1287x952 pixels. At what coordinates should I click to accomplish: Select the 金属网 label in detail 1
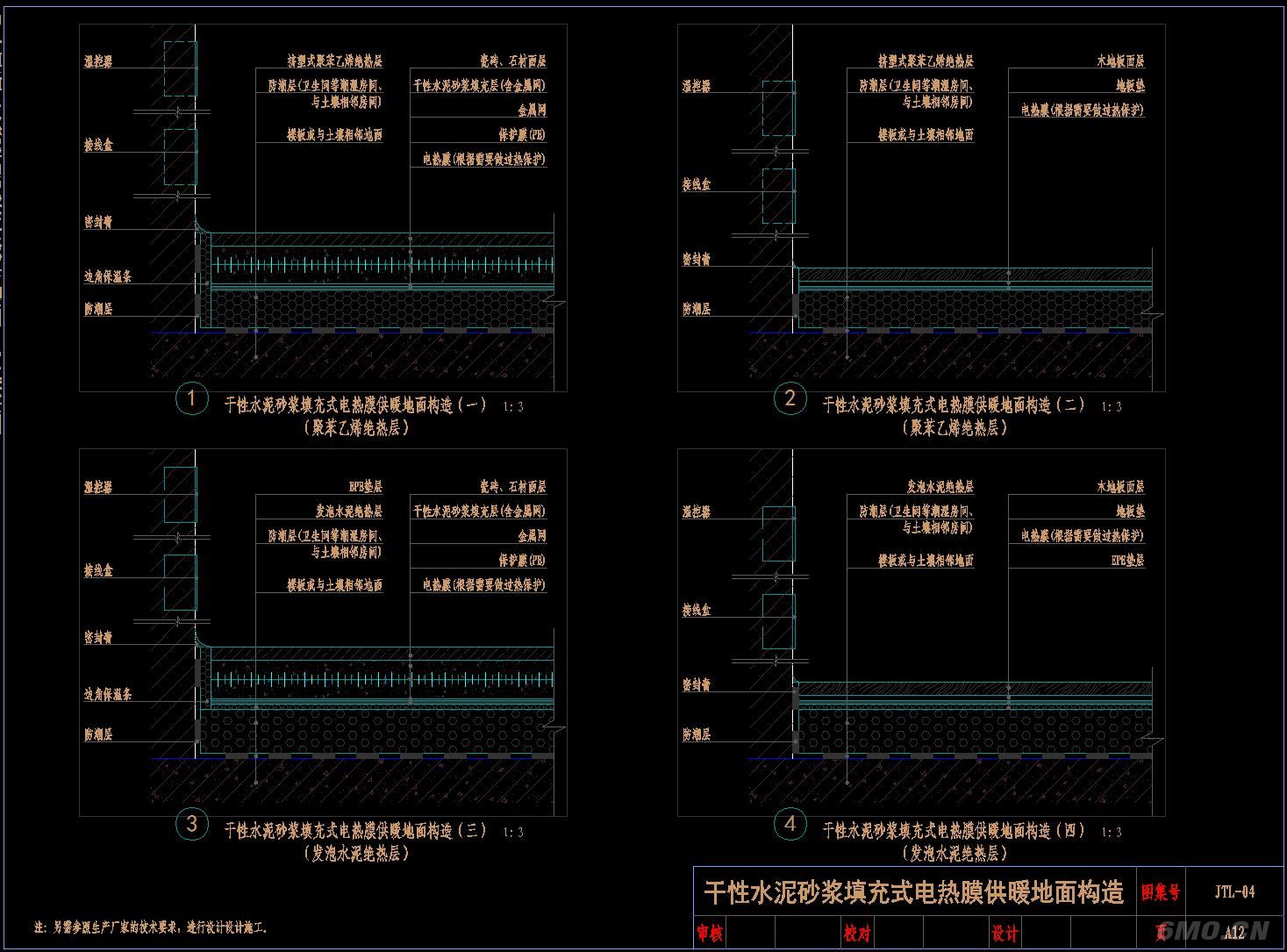(533, 111)
